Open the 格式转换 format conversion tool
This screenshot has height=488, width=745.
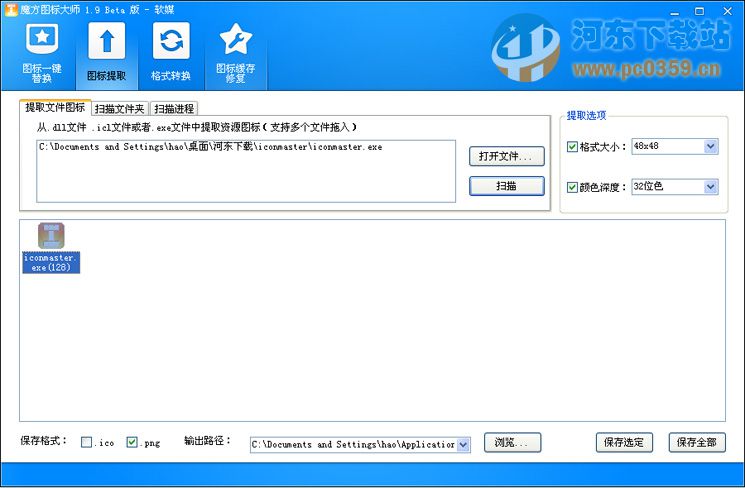tap(171, 53)
